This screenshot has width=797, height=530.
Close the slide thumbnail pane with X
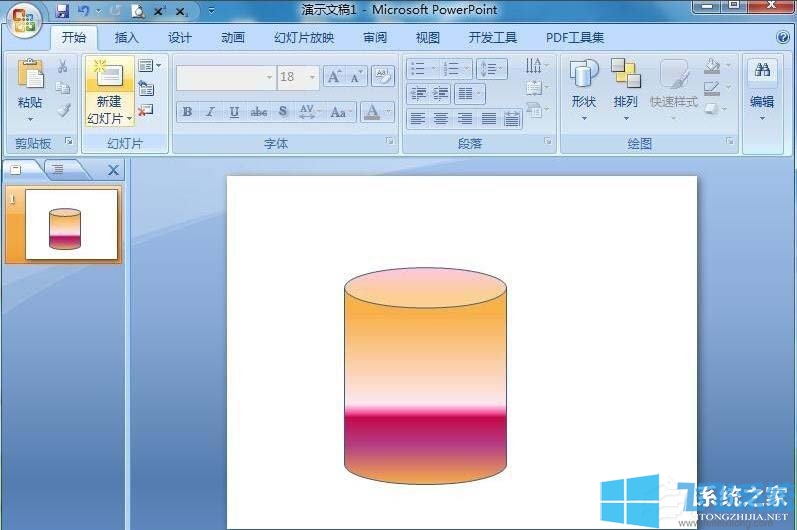[113, 170]
